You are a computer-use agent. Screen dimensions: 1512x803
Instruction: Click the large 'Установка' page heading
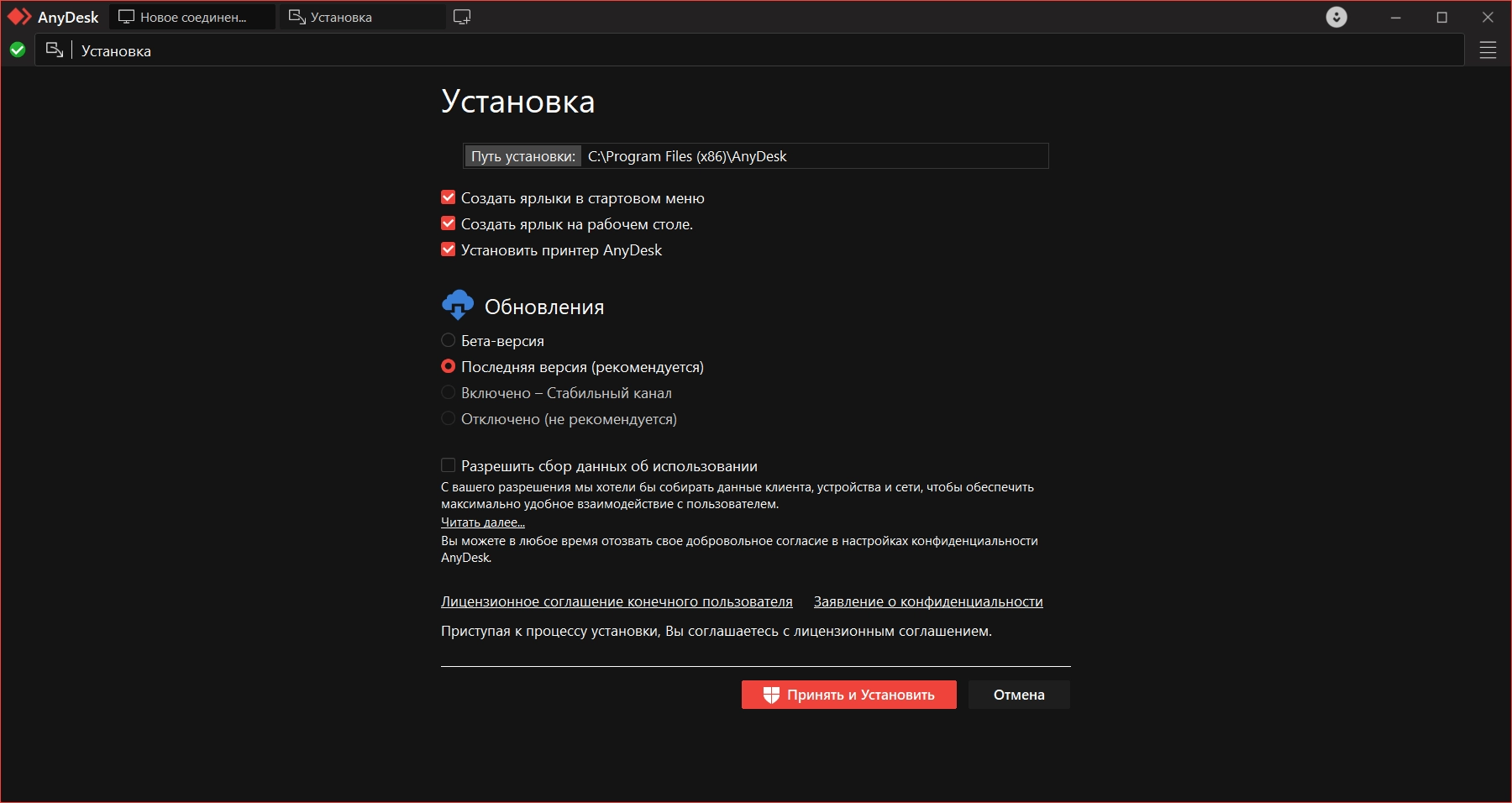pos(518,102)
